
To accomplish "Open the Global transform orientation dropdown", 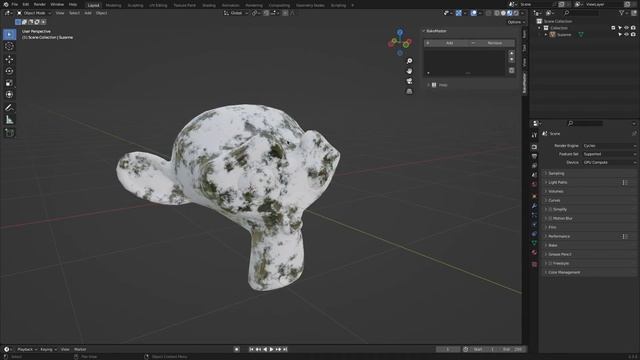I will [x=236, y=13].
